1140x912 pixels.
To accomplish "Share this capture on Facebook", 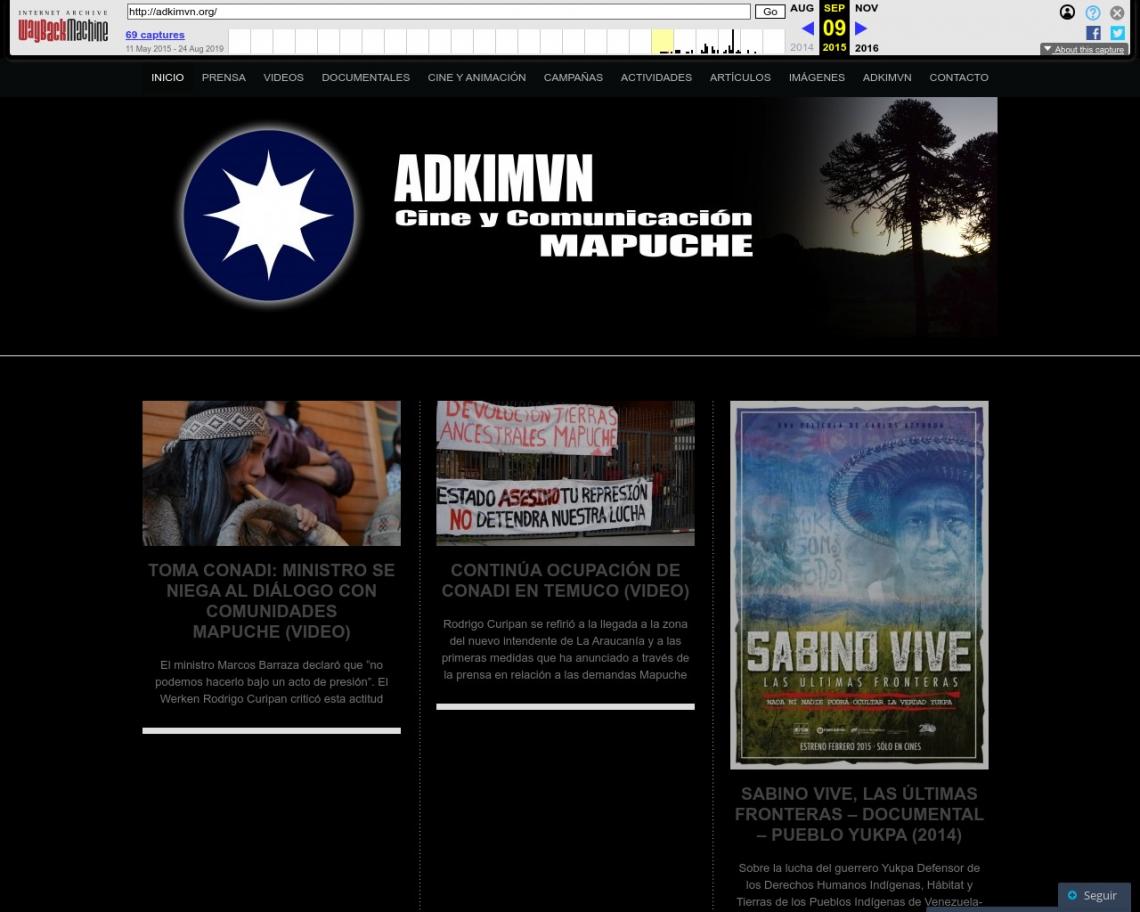I will 1093,33.
